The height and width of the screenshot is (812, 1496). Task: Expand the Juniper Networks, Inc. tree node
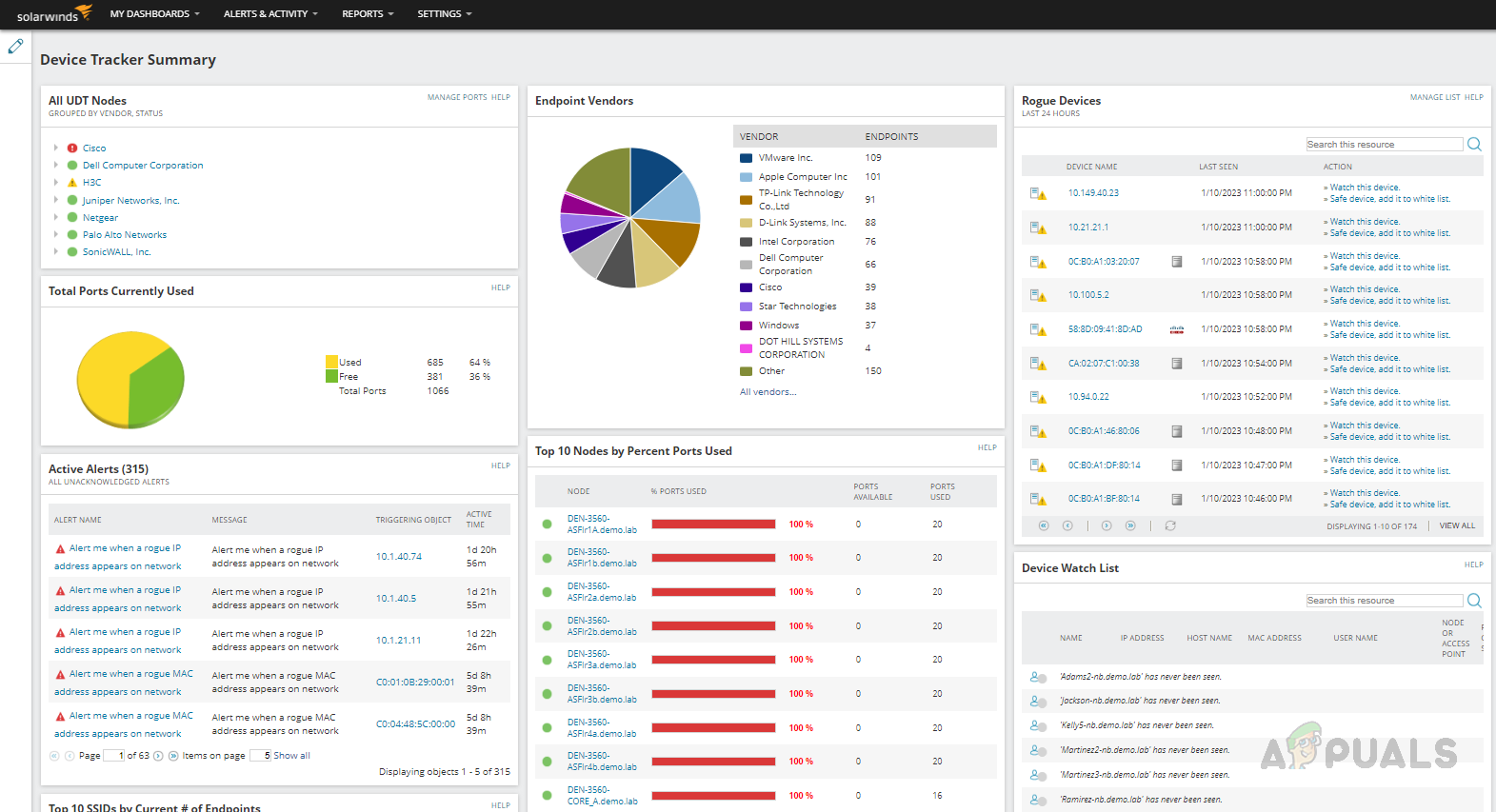[56, 201]
